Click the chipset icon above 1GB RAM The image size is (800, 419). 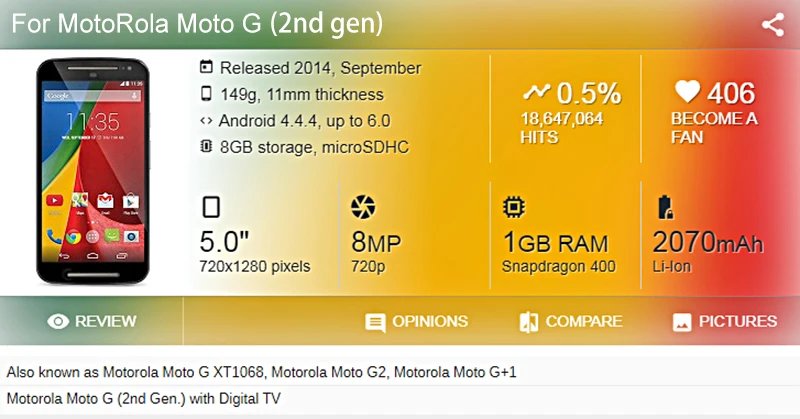pyautogui.click(x=514, y=208)
